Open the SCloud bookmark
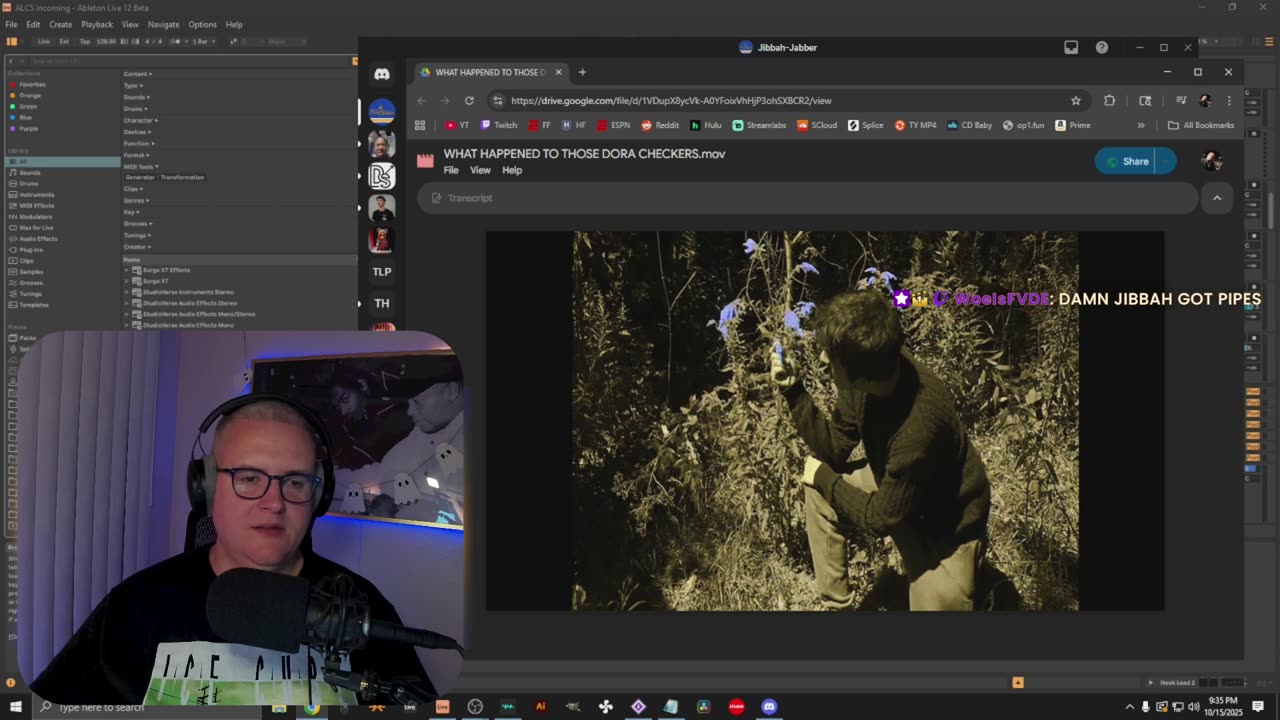Image resolution: width=1280 pixels, height=720 pixels. pyautogui.click(x=817, y=125)
